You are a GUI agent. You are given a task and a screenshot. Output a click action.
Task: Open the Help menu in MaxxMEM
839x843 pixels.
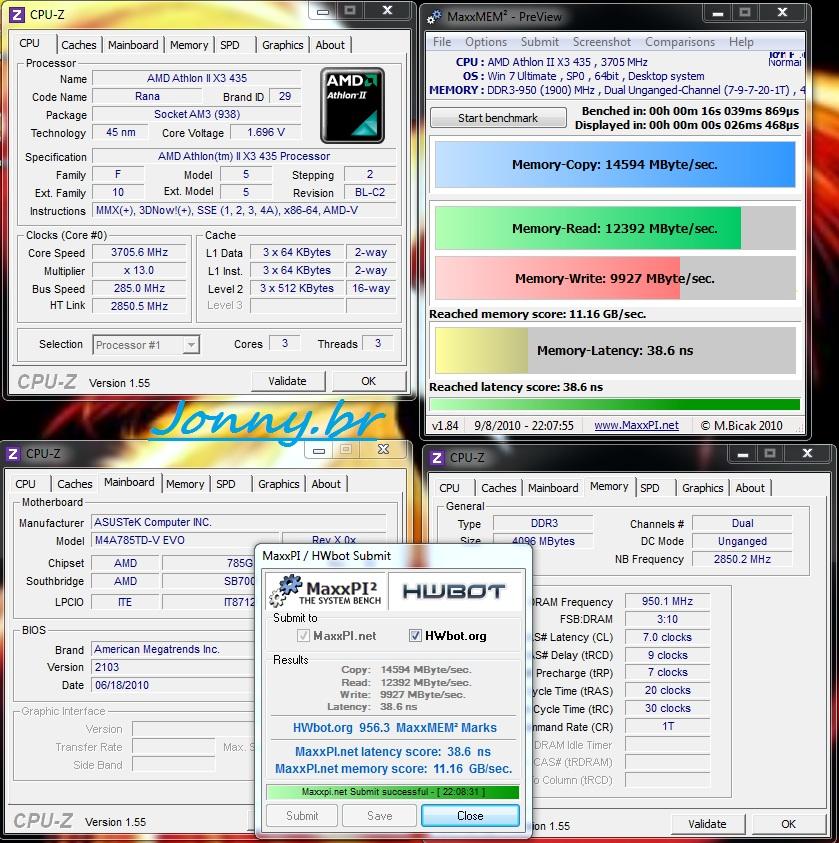coord(741,42)
